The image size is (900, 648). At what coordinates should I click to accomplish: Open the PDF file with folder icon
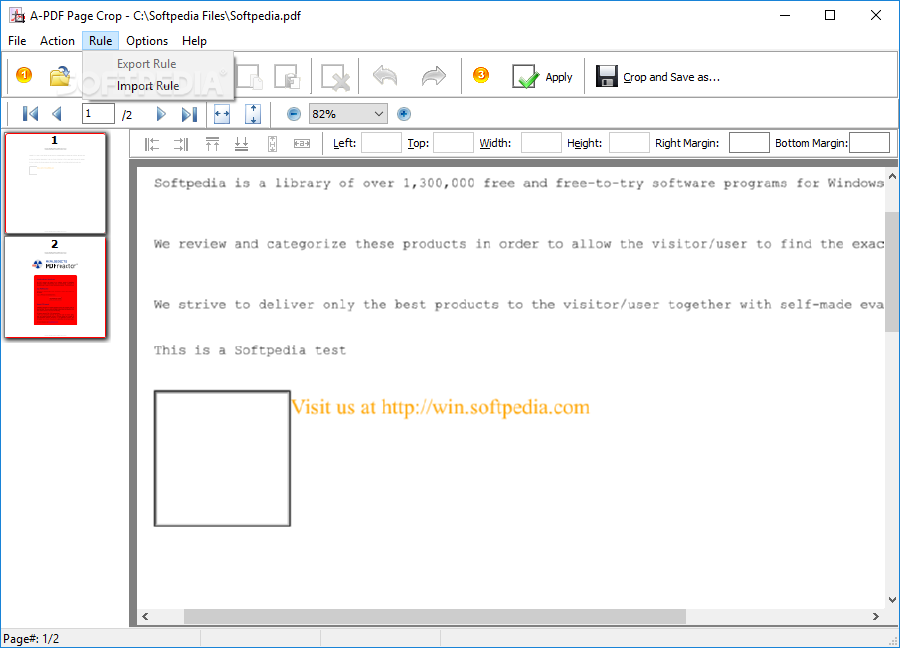[60, 76]
